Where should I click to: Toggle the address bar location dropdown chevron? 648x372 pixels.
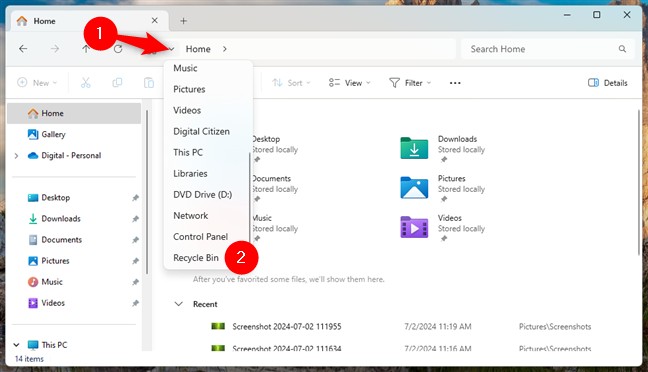click(x=172, y=49)
